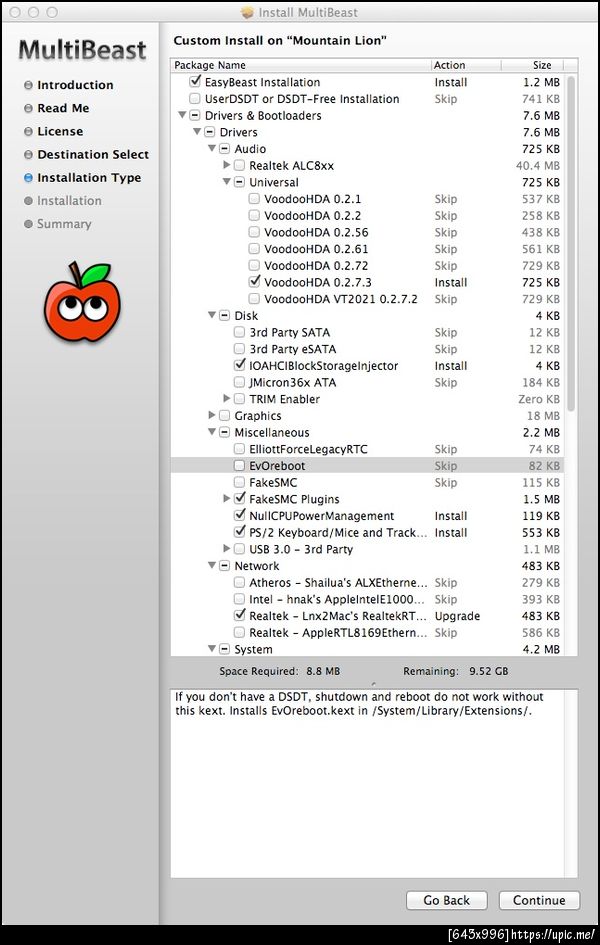Image resolution: width=600 pixels, height=945 pixels.
Task: Uncheck Realtek Lnx2Mac's RealtekRTL checkbox
Action: coord(239,615)
